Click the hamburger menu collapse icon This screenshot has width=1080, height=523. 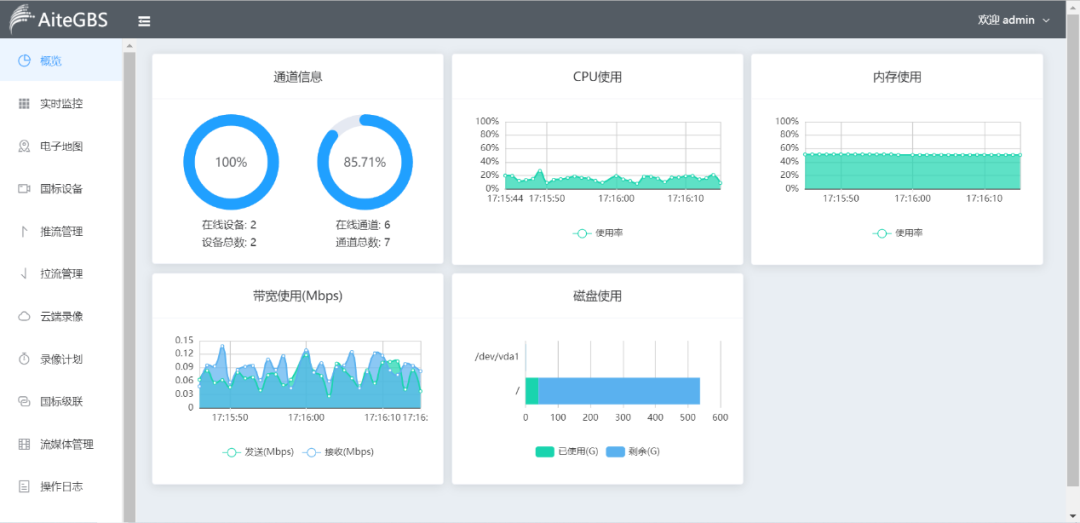pos(145,20)
